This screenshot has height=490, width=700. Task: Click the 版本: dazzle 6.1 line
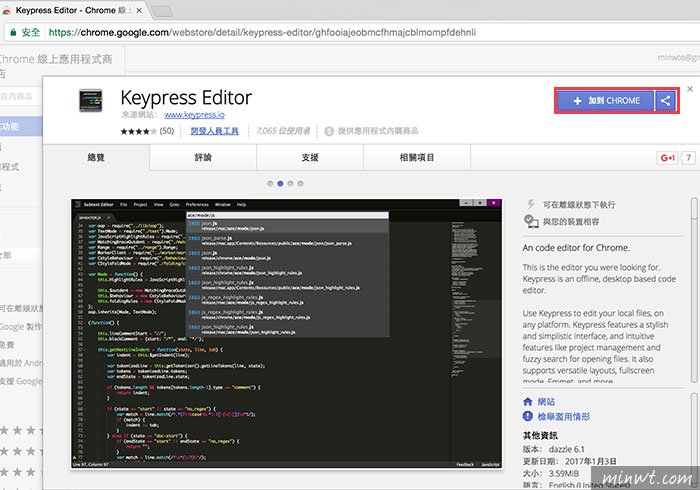click(x=554, y=449)
